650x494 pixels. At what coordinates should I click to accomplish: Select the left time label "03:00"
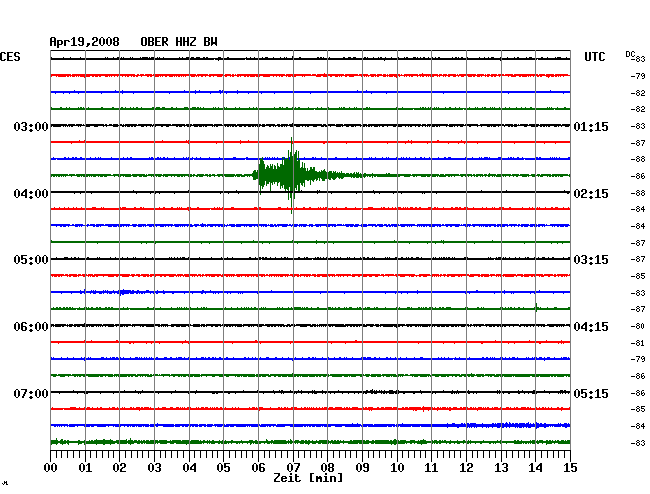(31, 126)
